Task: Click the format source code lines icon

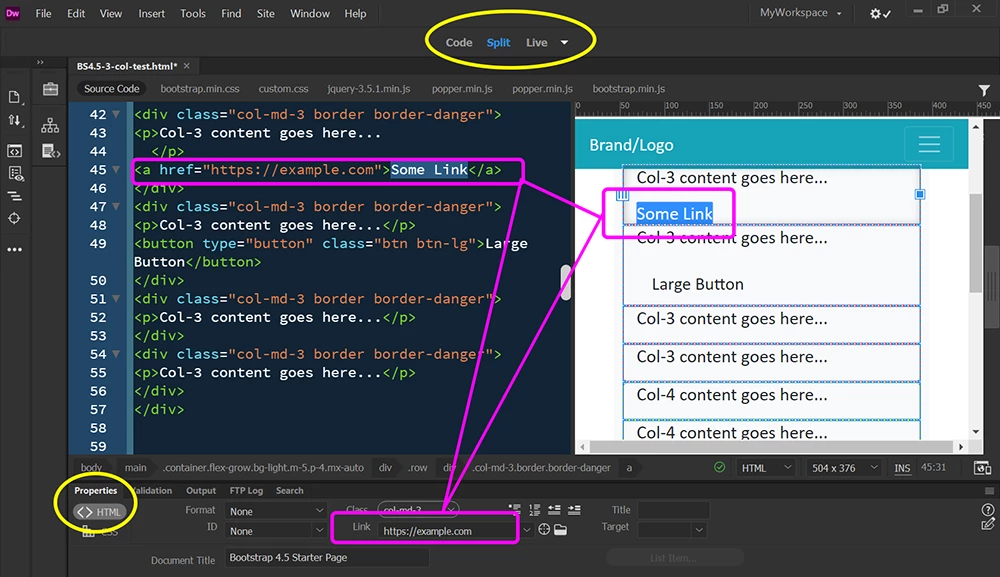Action: 14,196
